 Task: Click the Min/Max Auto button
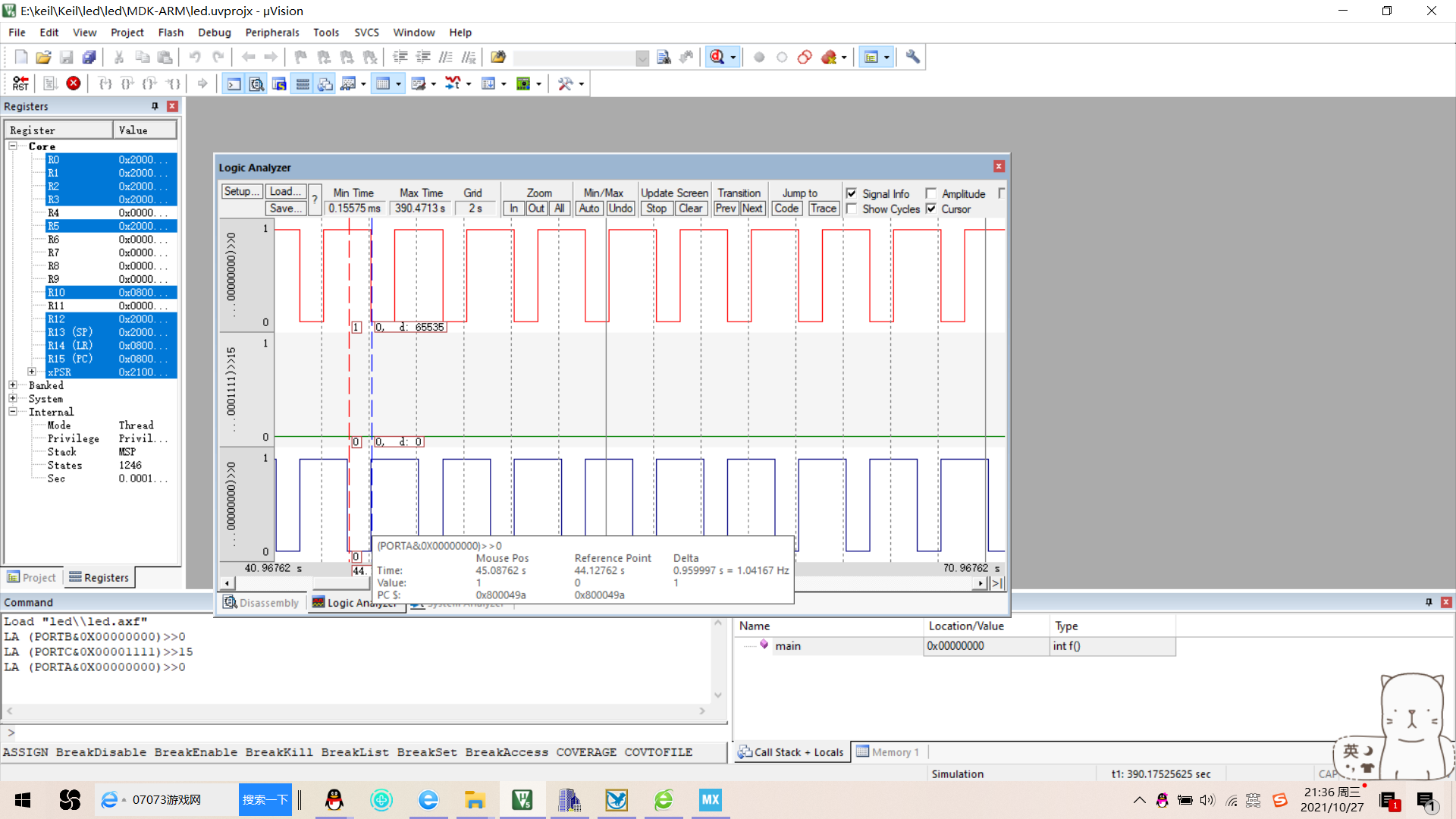589,209
